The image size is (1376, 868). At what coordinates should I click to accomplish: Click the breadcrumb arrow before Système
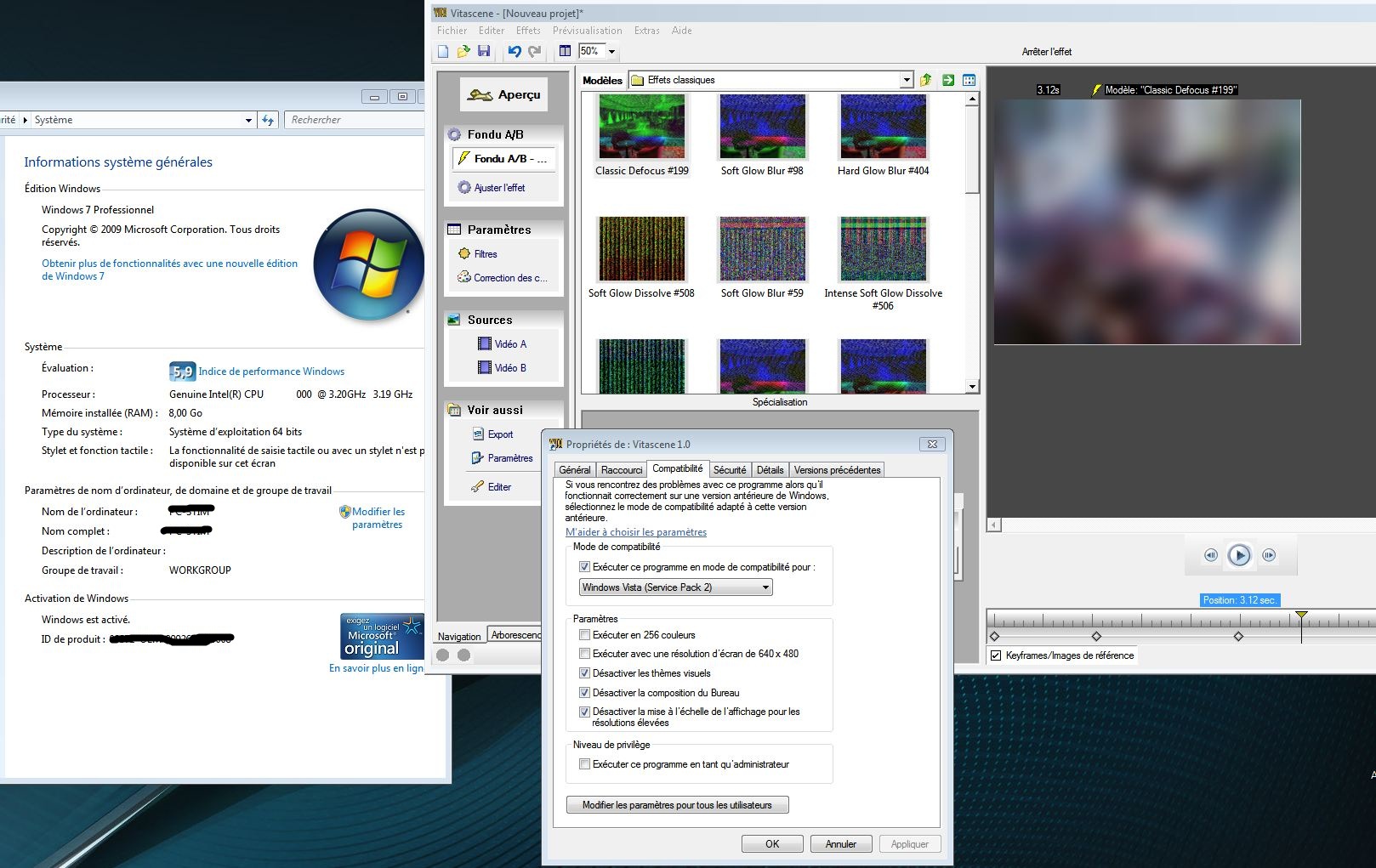26,120
